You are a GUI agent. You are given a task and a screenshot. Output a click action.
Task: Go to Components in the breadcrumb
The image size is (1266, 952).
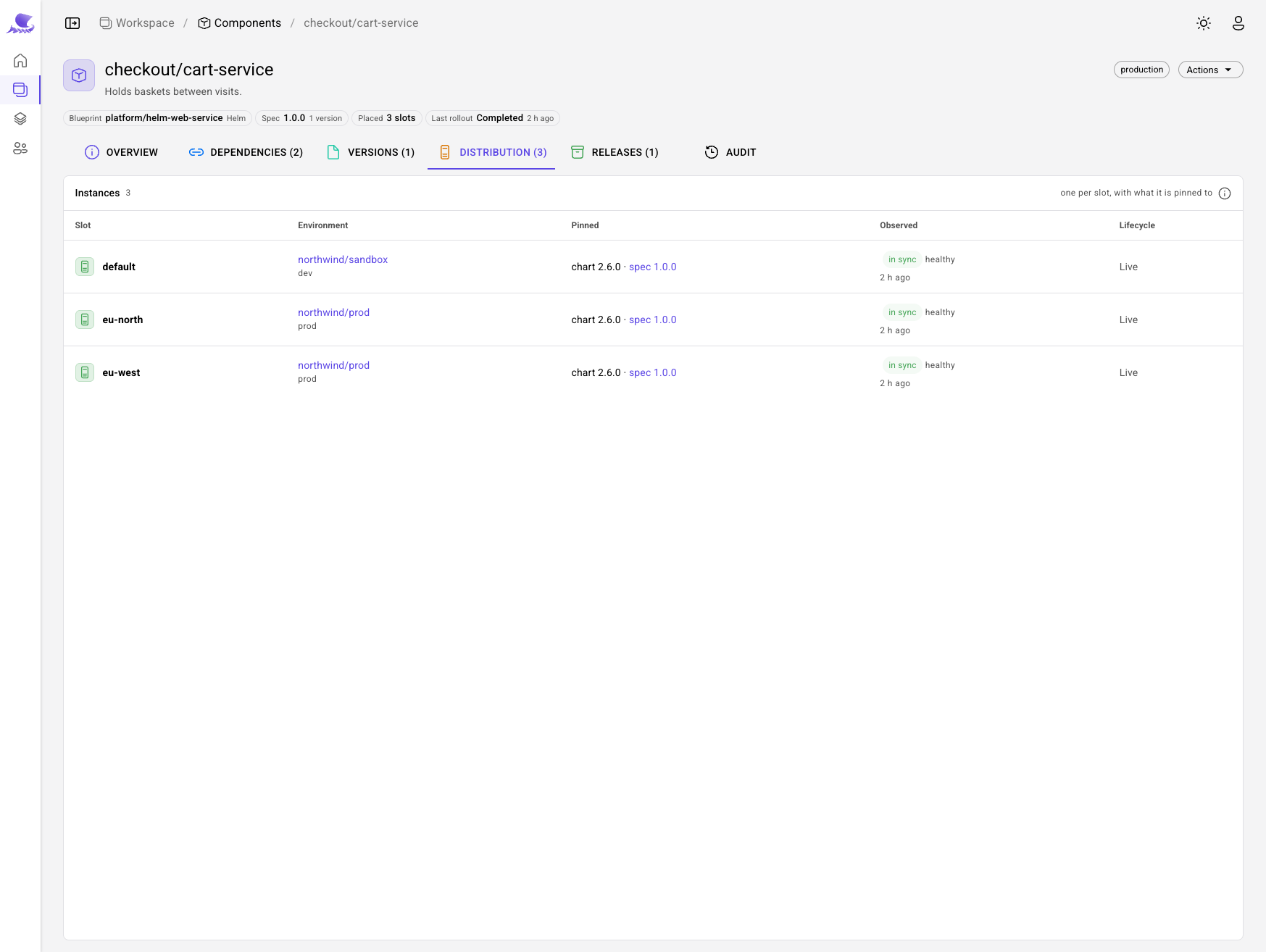click(x=240, y=23)
